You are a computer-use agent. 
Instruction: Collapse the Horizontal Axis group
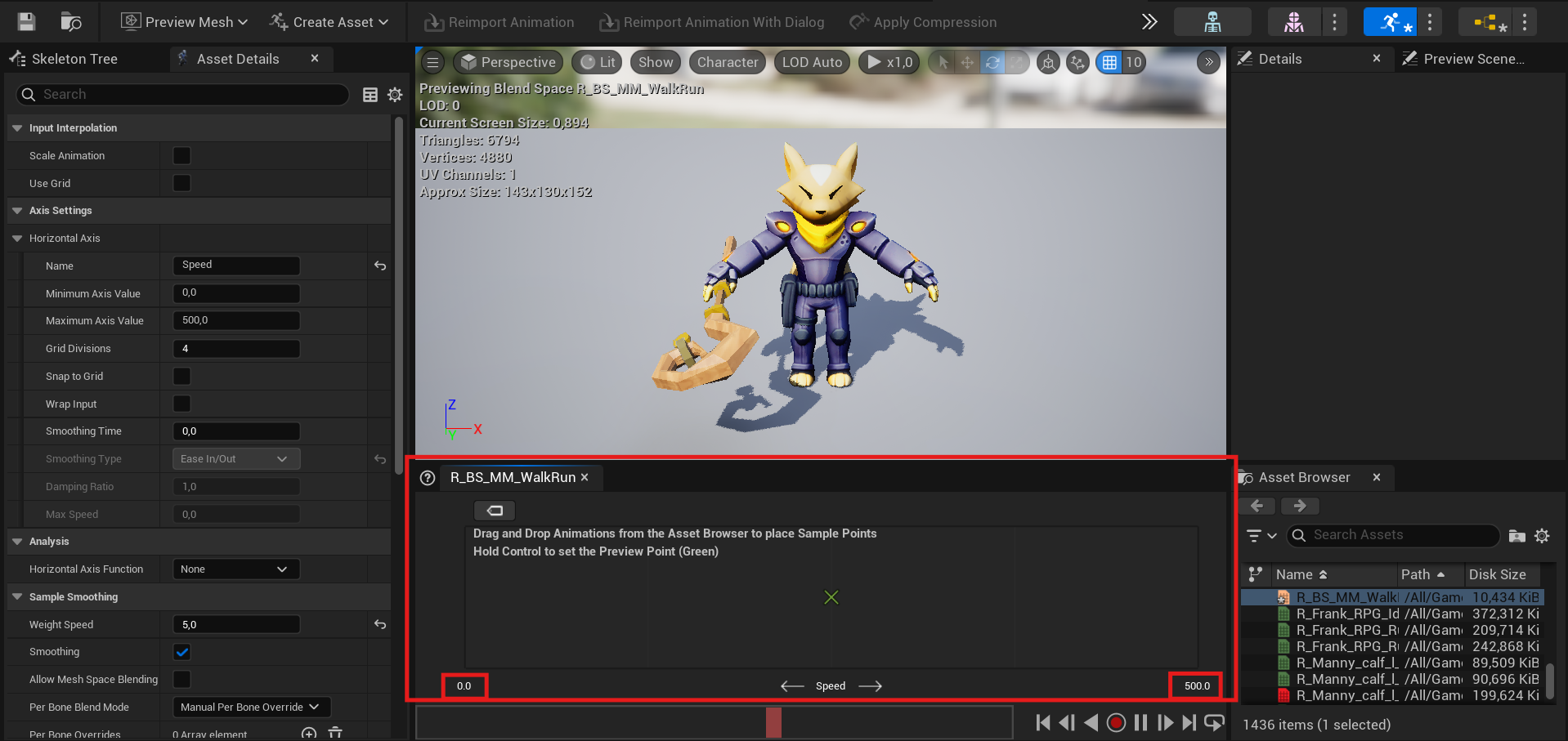[17, 239]
